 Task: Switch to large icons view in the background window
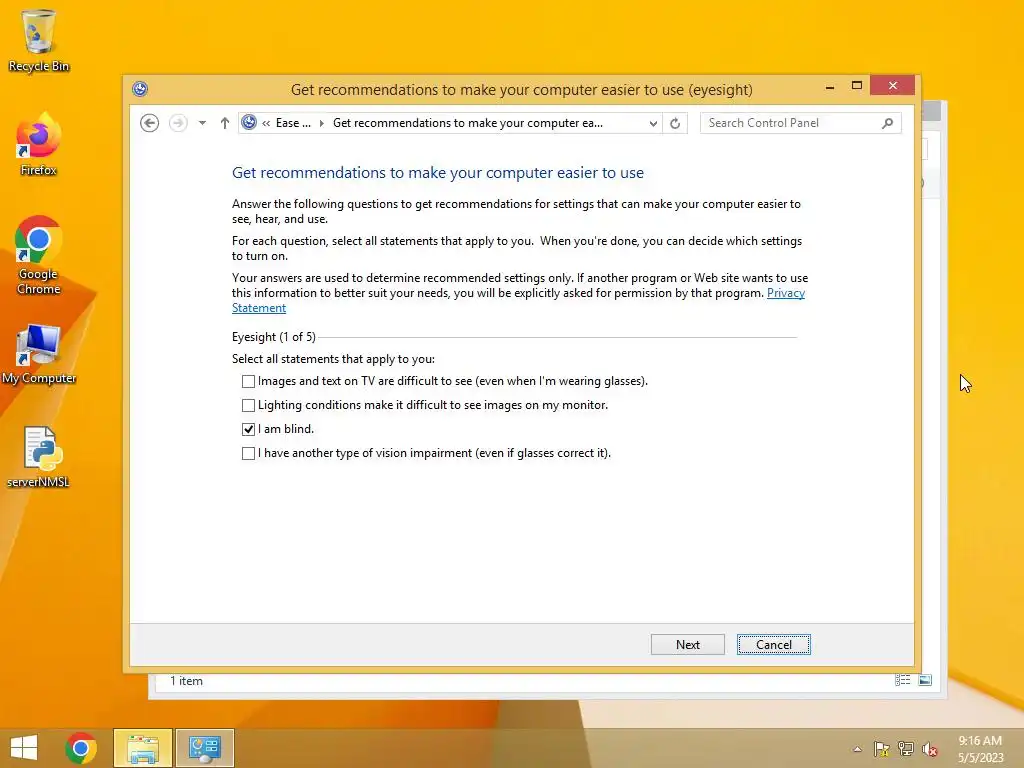[x=925, y=680]
